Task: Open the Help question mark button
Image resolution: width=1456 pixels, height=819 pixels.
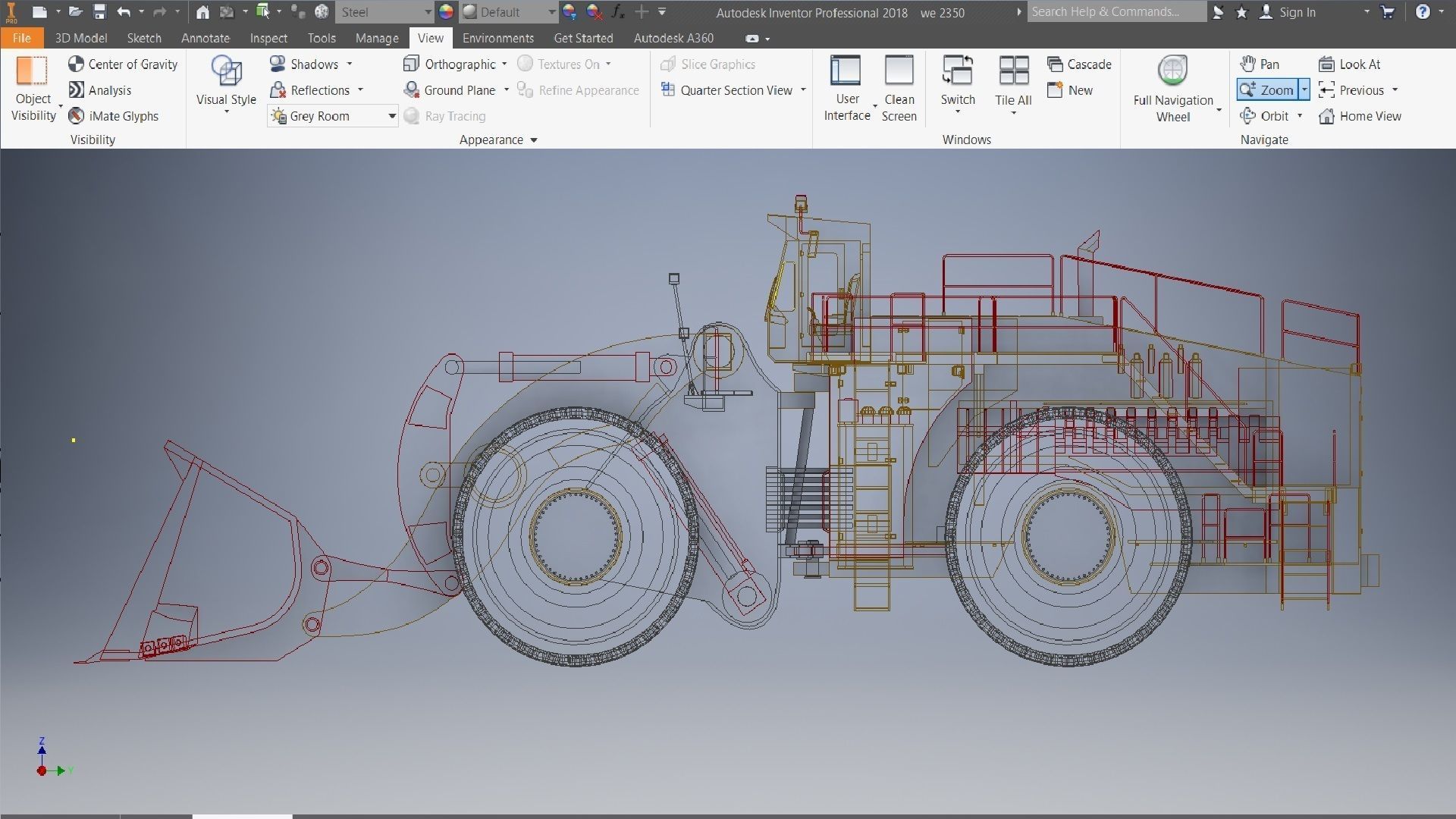Action: 1423,12
